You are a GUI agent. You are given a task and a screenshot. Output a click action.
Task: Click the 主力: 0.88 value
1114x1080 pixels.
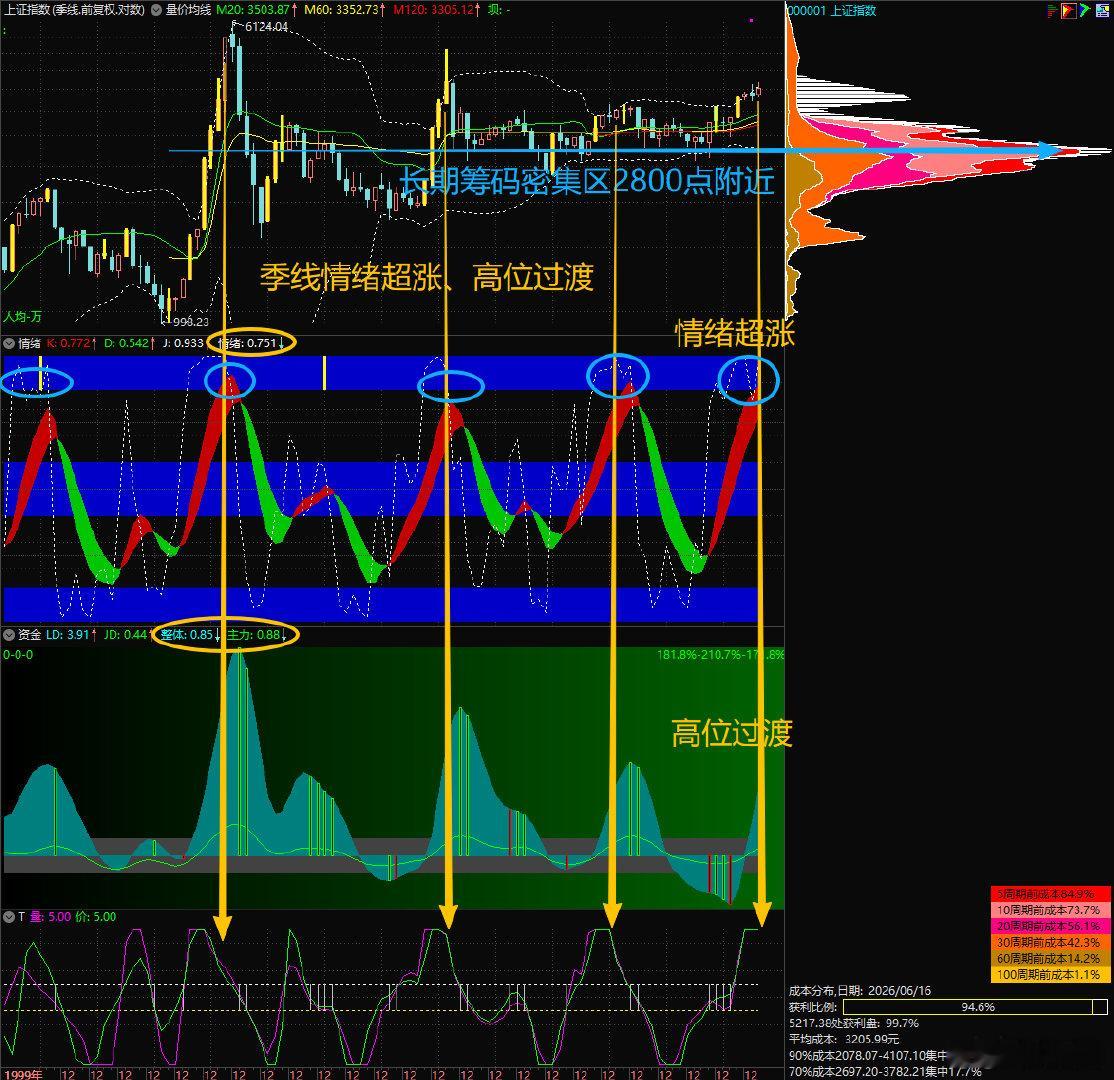[x=256, y=634]
